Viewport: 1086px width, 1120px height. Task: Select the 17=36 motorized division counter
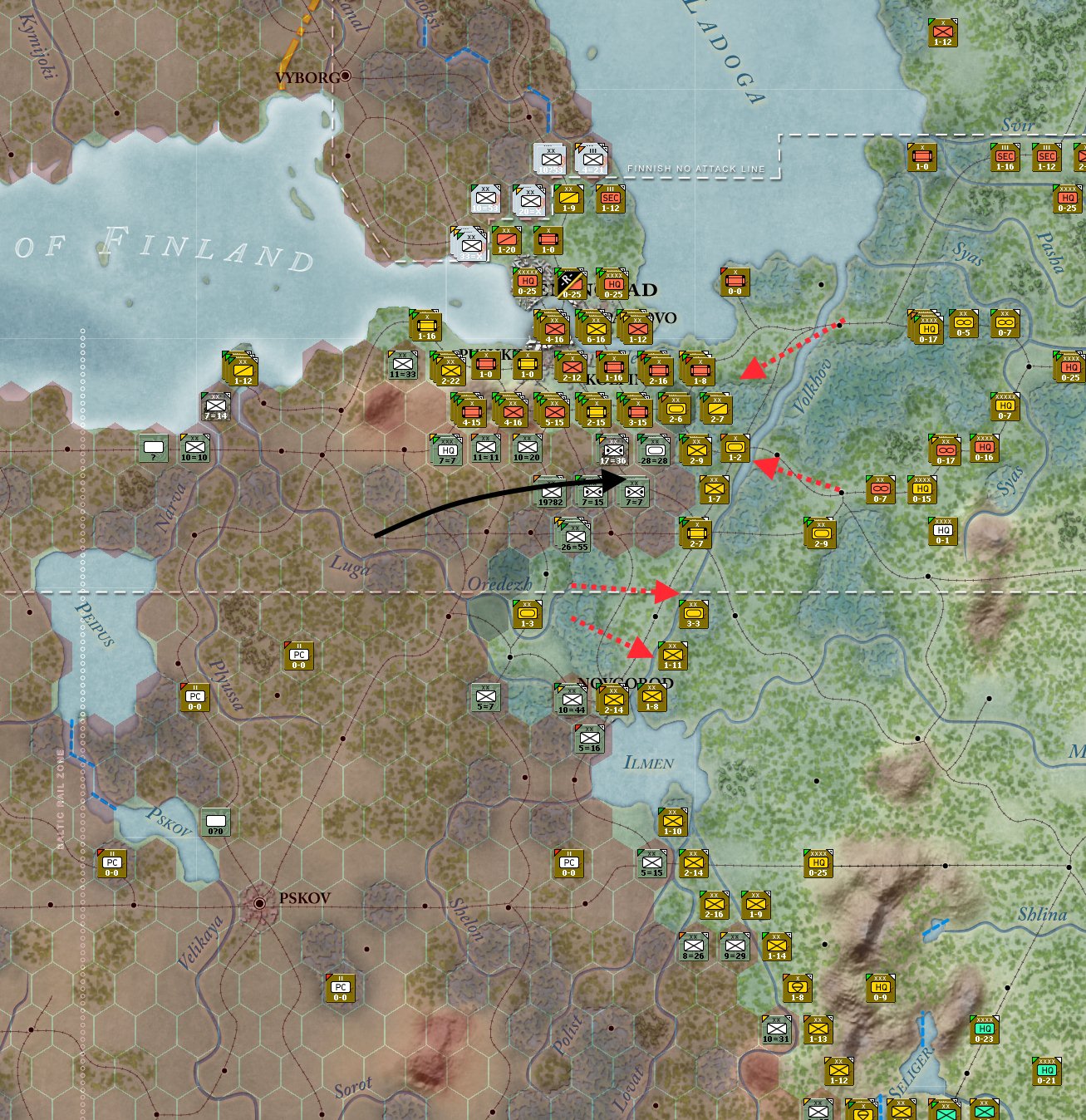[612, 449]
